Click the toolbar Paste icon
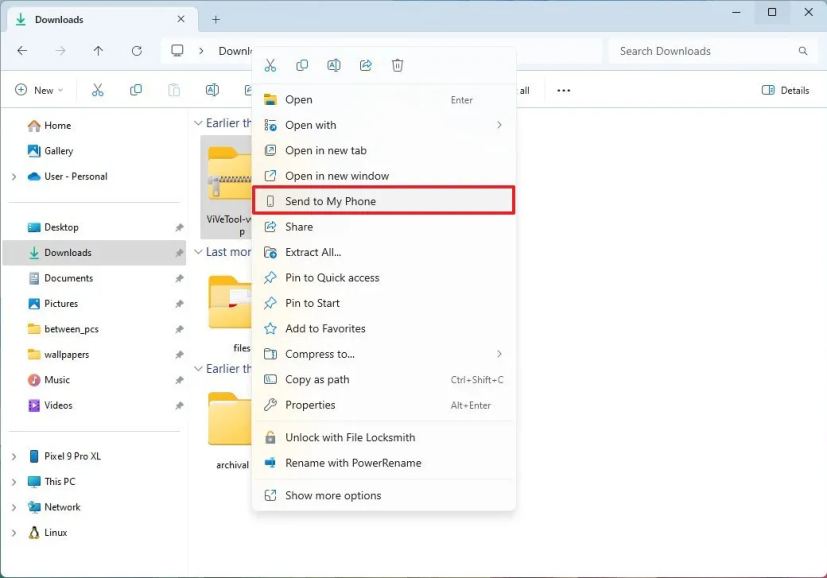This screenshot has height=578, width=827. [x=174, y=90]
